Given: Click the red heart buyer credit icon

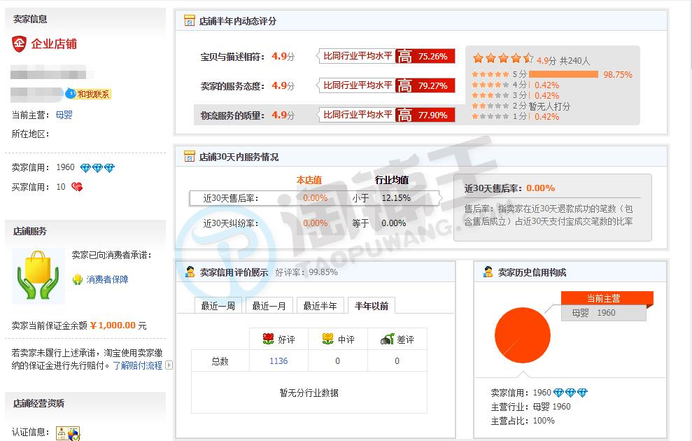Looking at the screenshot, I should 76,187.
